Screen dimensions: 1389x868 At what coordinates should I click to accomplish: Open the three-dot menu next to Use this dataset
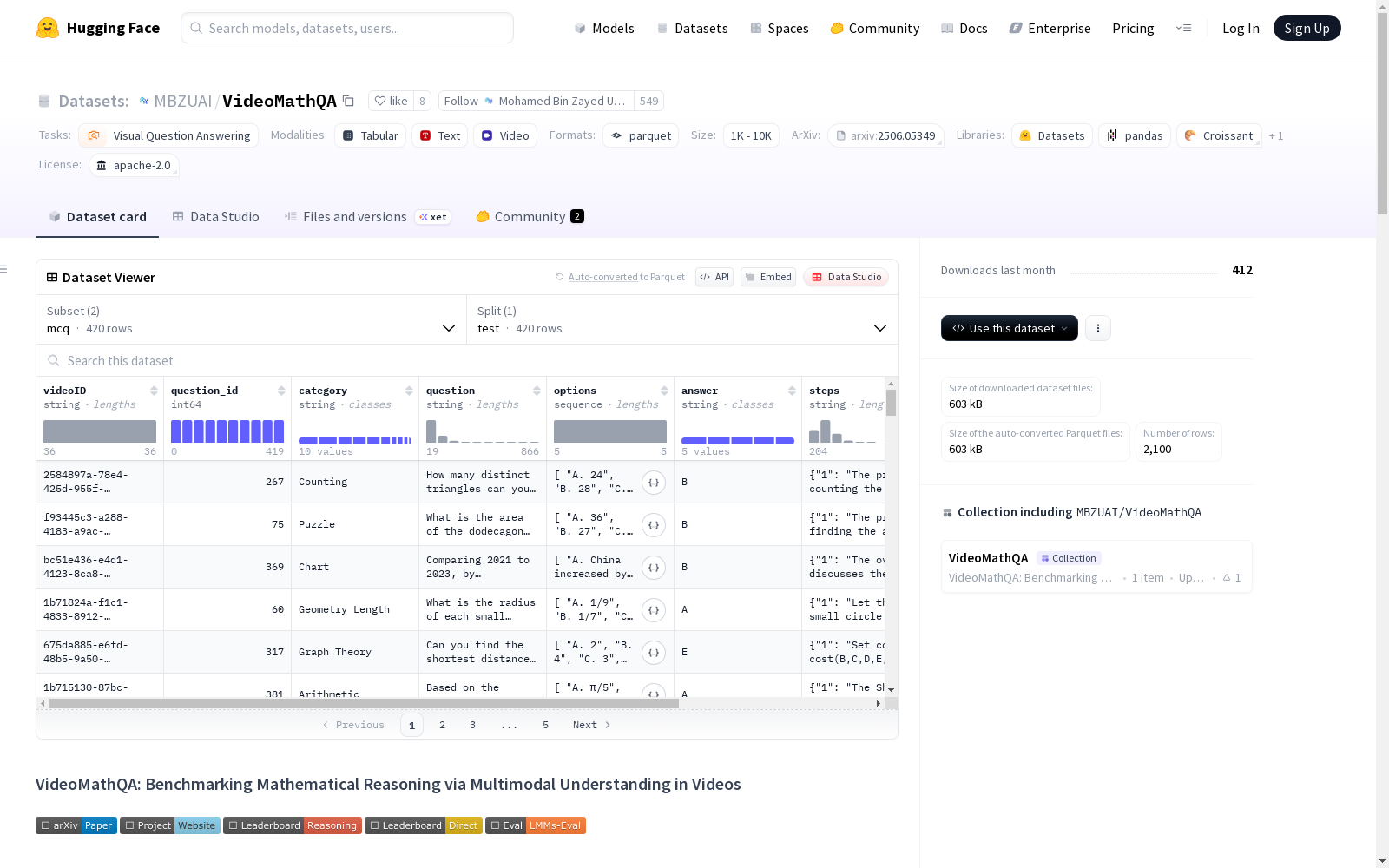click(1098, 328)
